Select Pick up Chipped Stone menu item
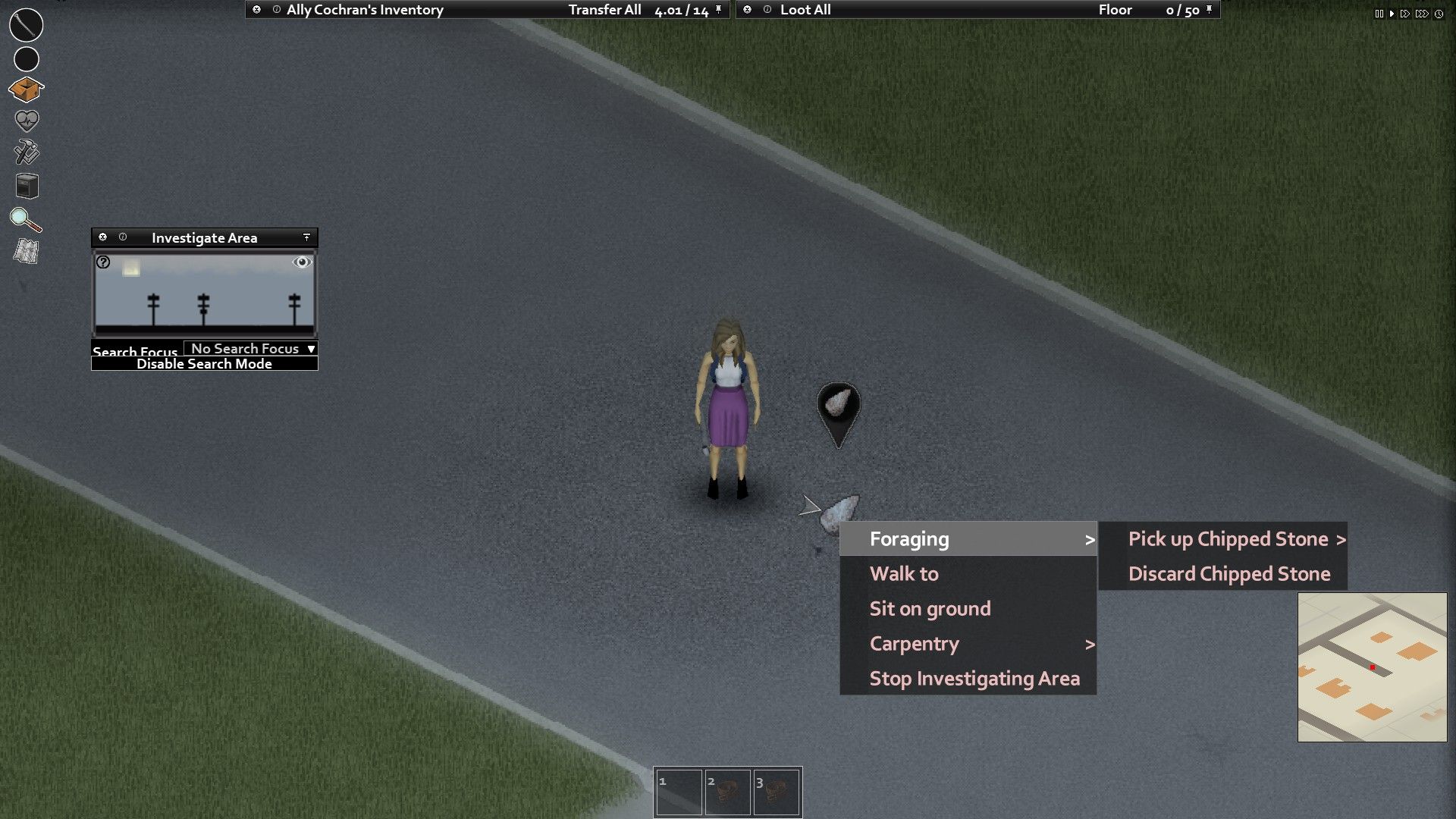1456x819 pixels. point(1238,538)
